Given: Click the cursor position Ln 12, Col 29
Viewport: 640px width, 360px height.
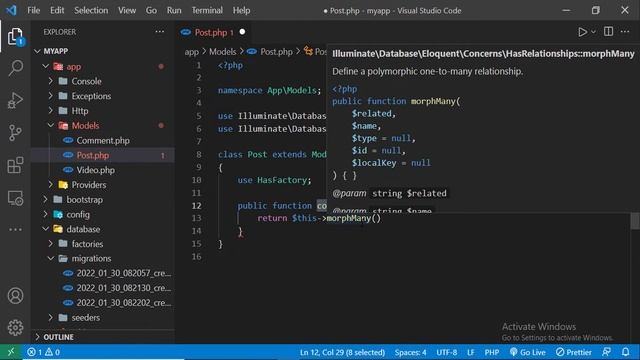Looking at the screenshot, I should pos(342,352).
